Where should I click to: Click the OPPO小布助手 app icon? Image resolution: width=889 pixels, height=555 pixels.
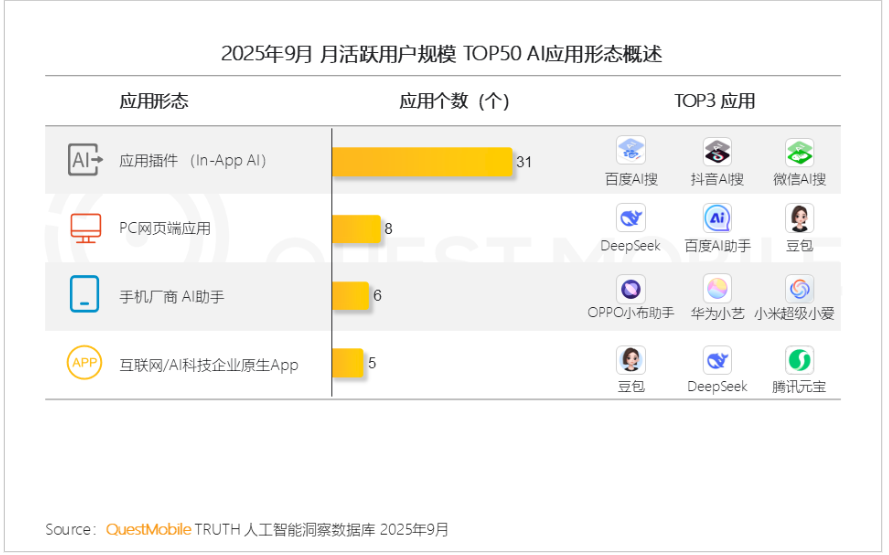[x=631, y=289]
